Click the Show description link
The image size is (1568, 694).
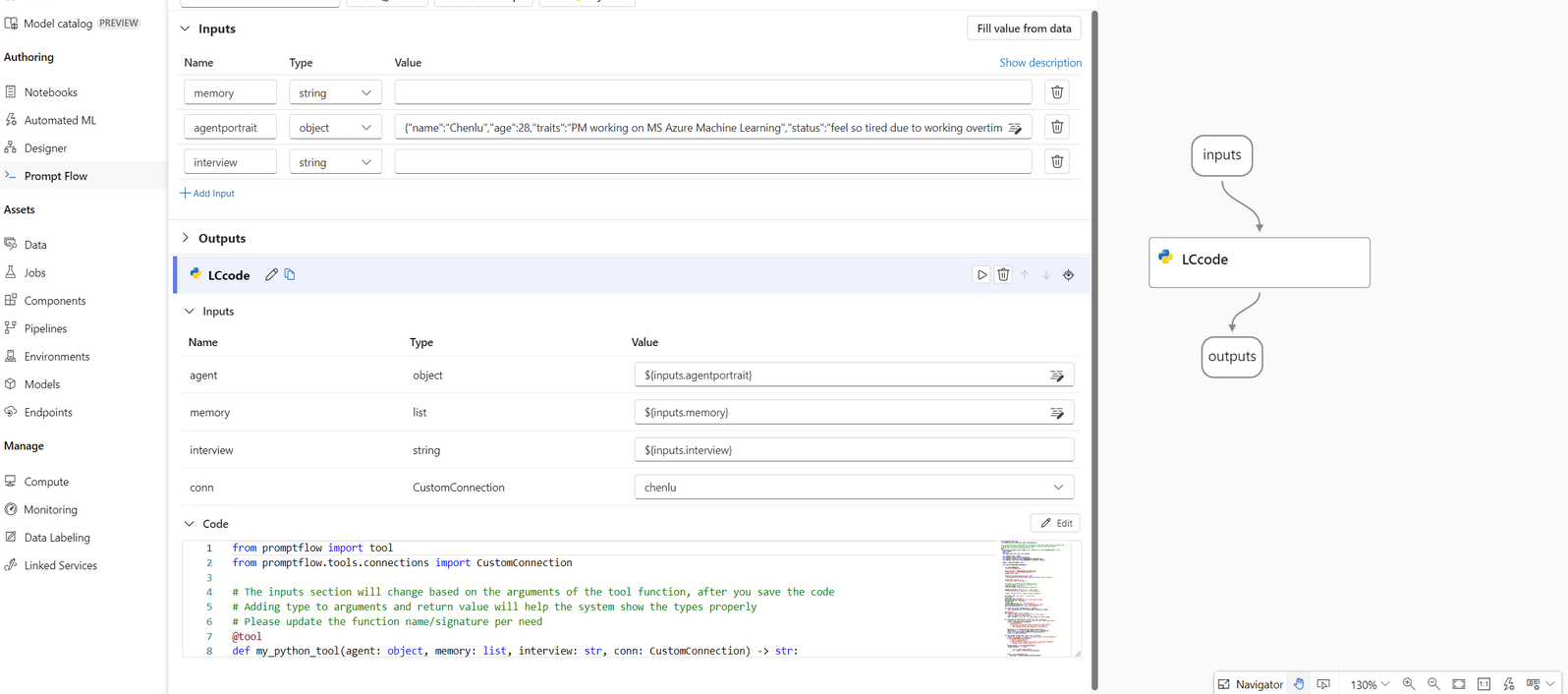pos(1039,62)
